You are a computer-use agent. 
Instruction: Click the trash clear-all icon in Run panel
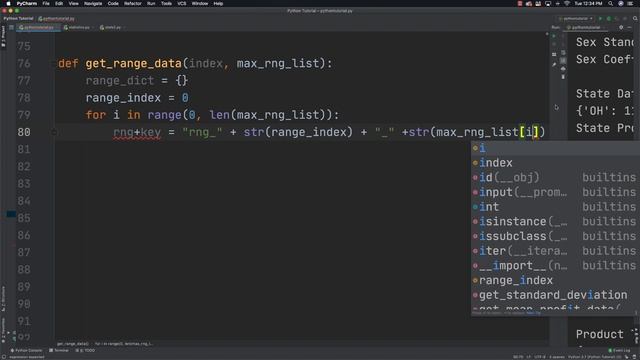(563, 77)
